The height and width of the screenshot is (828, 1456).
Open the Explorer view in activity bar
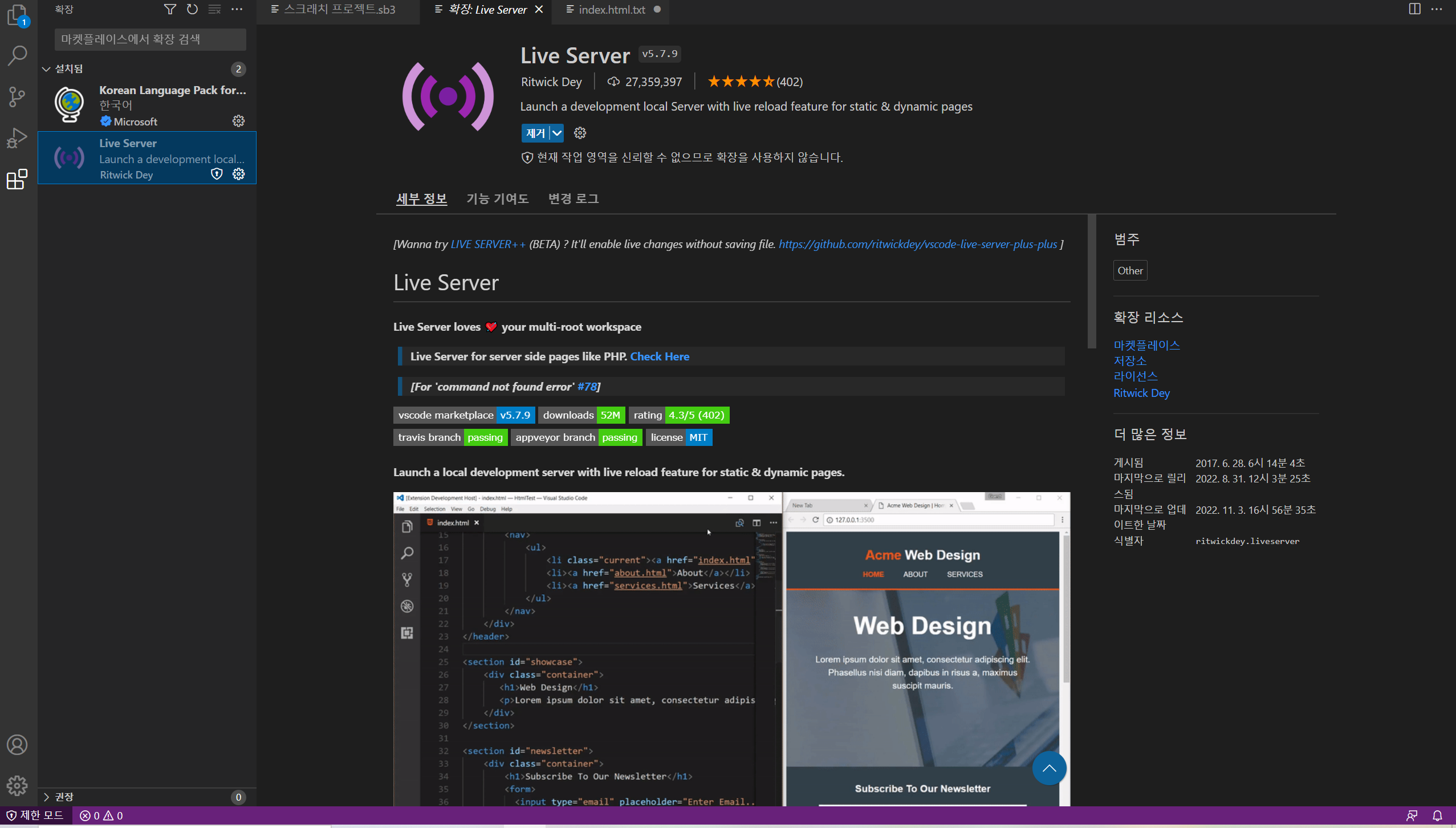(x=18, y=15)
